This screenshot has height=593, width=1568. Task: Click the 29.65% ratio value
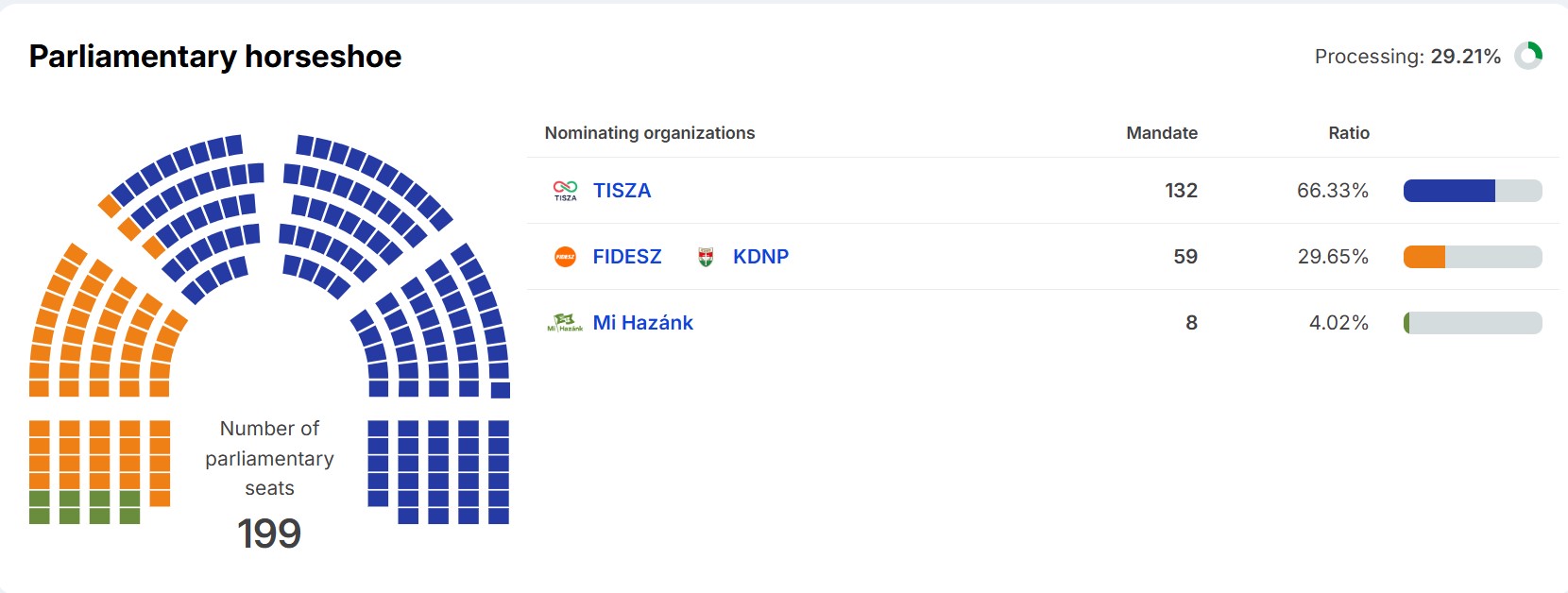1332,257
